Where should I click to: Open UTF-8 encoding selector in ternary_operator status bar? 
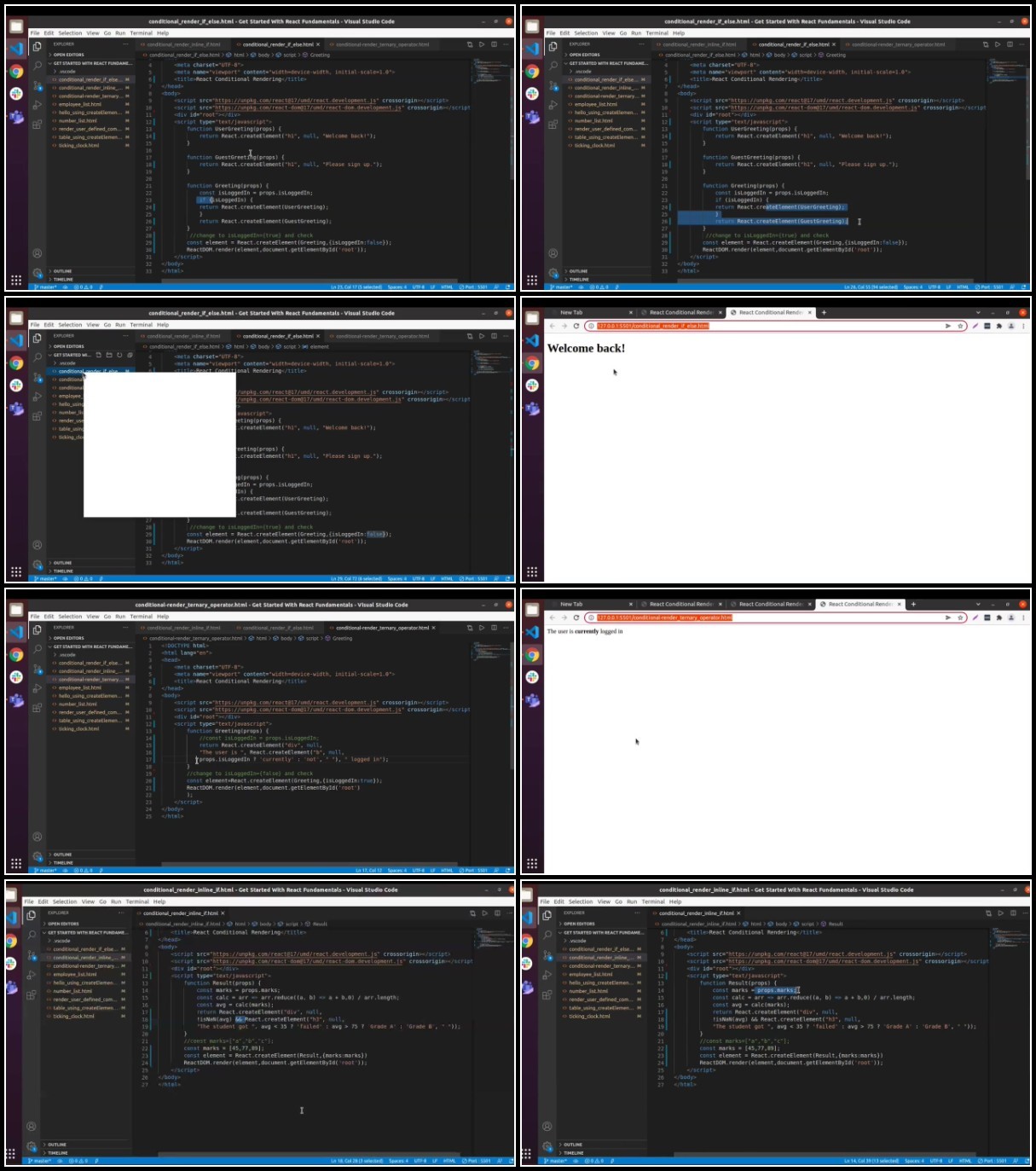419,871
